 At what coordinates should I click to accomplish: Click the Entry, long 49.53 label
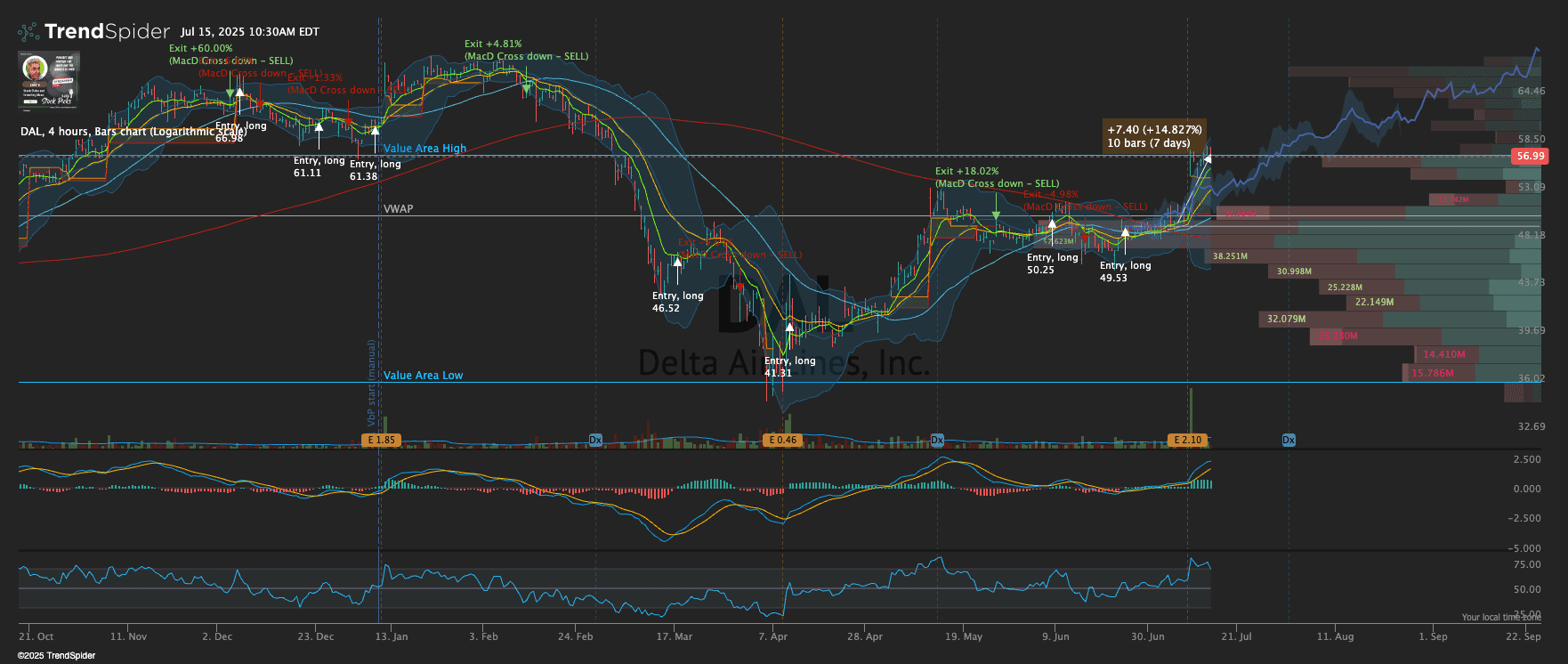click(1125, 271)
